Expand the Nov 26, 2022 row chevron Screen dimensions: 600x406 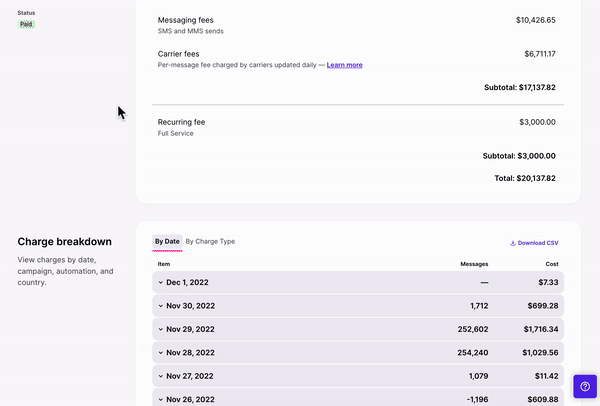(161, 399)
